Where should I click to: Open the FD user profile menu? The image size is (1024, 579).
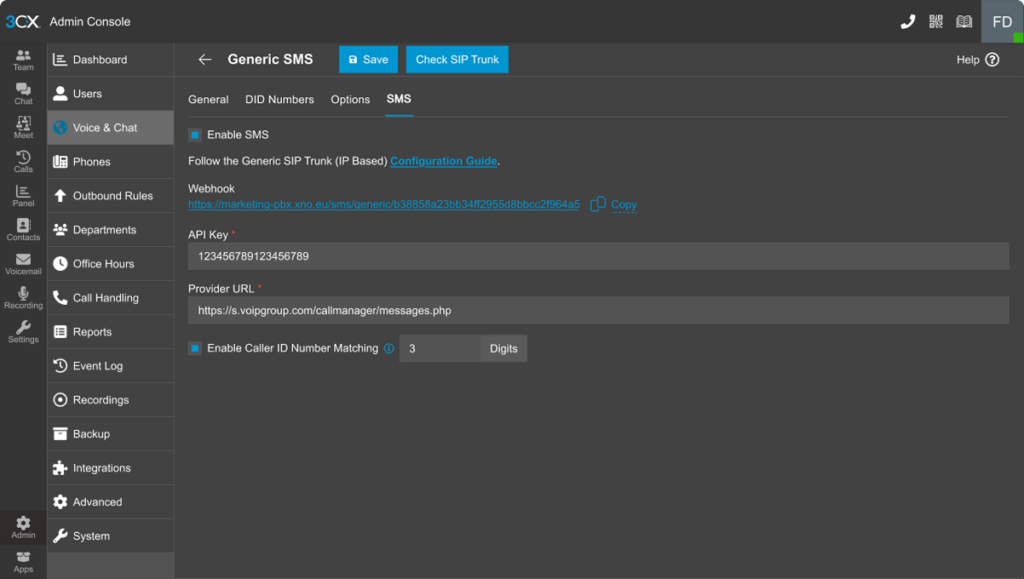pyautogui.click(x=1002, y=22)
